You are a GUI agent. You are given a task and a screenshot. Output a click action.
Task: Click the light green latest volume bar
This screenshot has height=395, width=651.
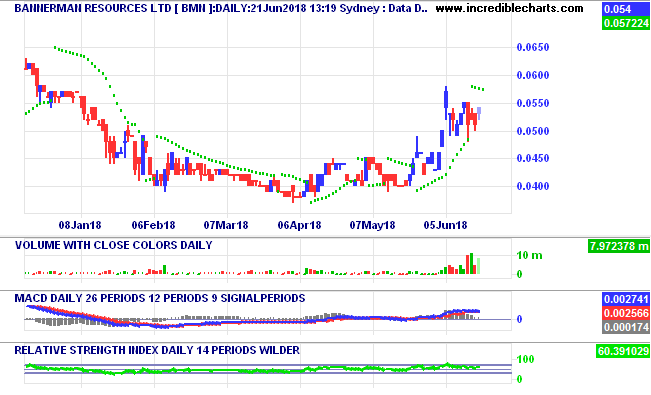click(x=479, y=266)
